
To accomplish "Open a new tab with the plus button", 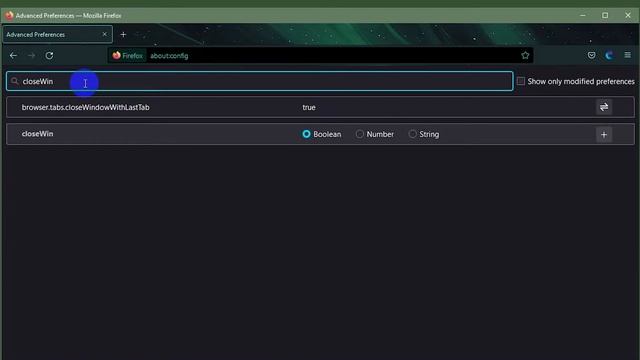I will tap(123, 35).
